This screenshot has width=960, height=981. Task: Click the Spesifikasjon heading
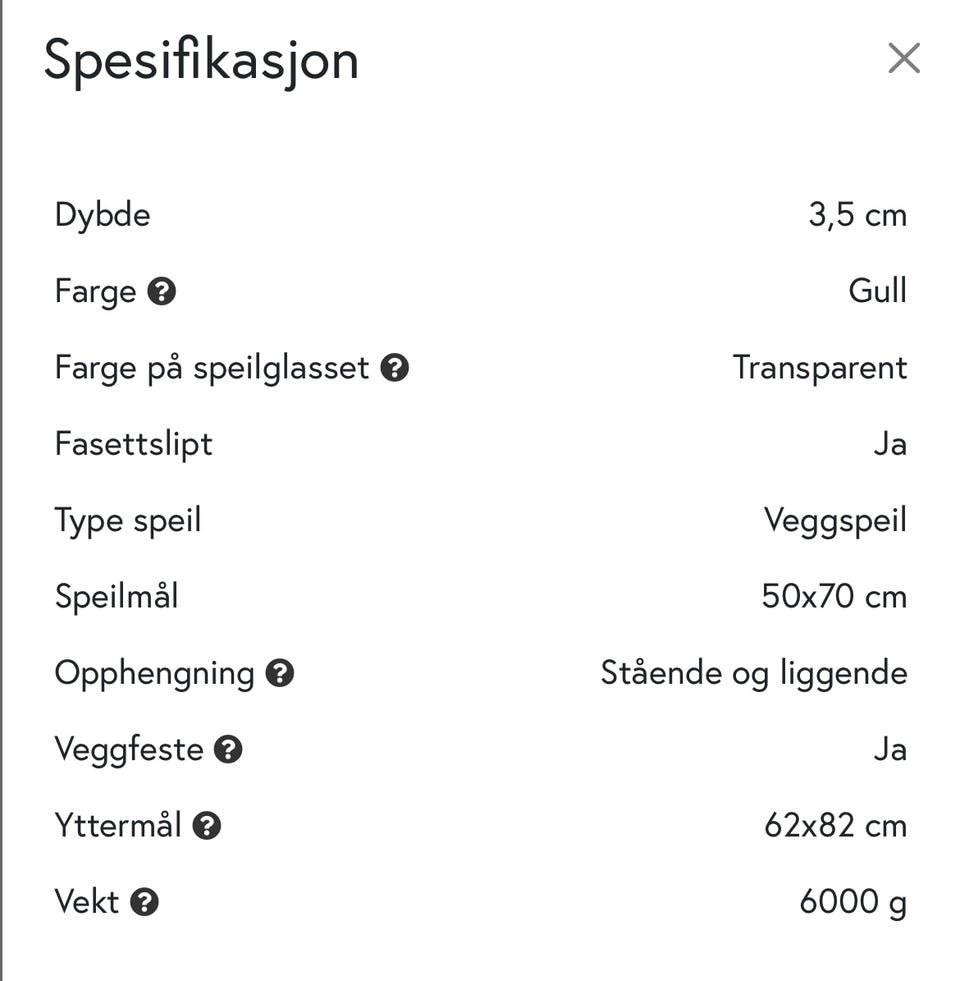tap(201, 60)
